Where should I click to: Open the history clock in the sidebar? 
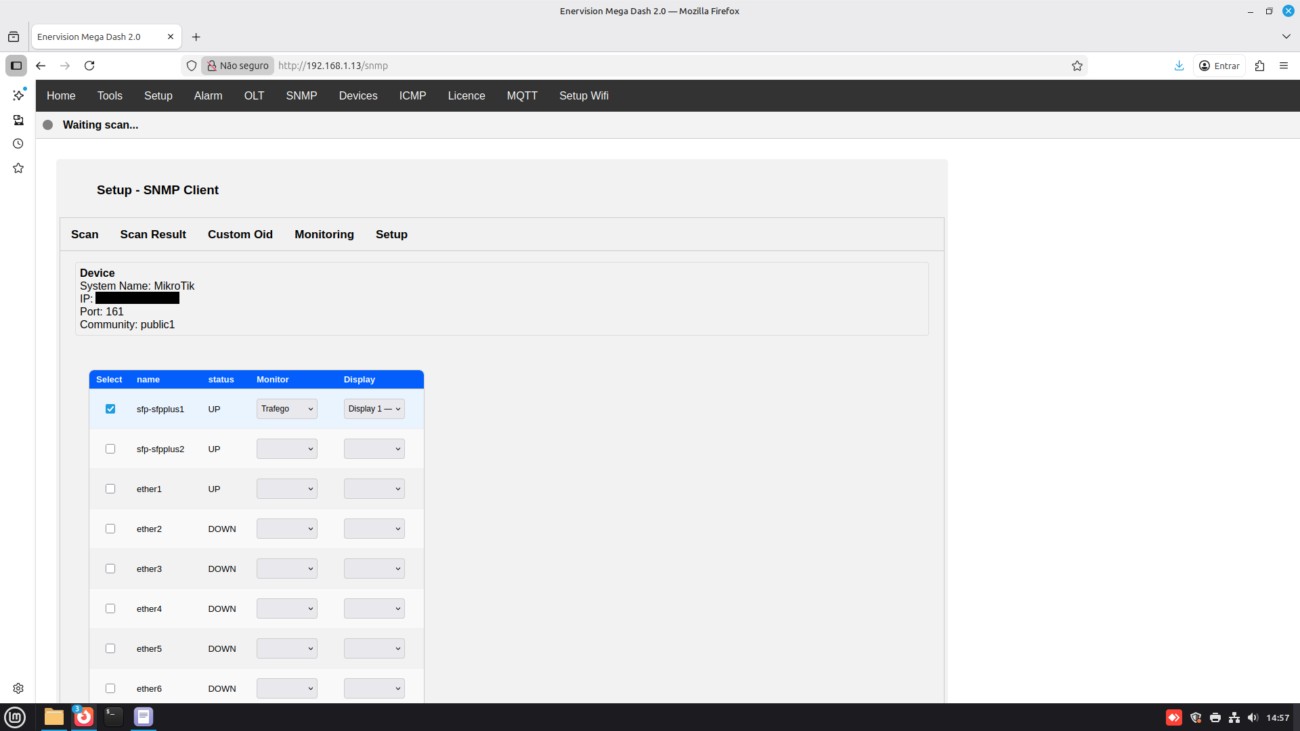click(x=18, y=144)
